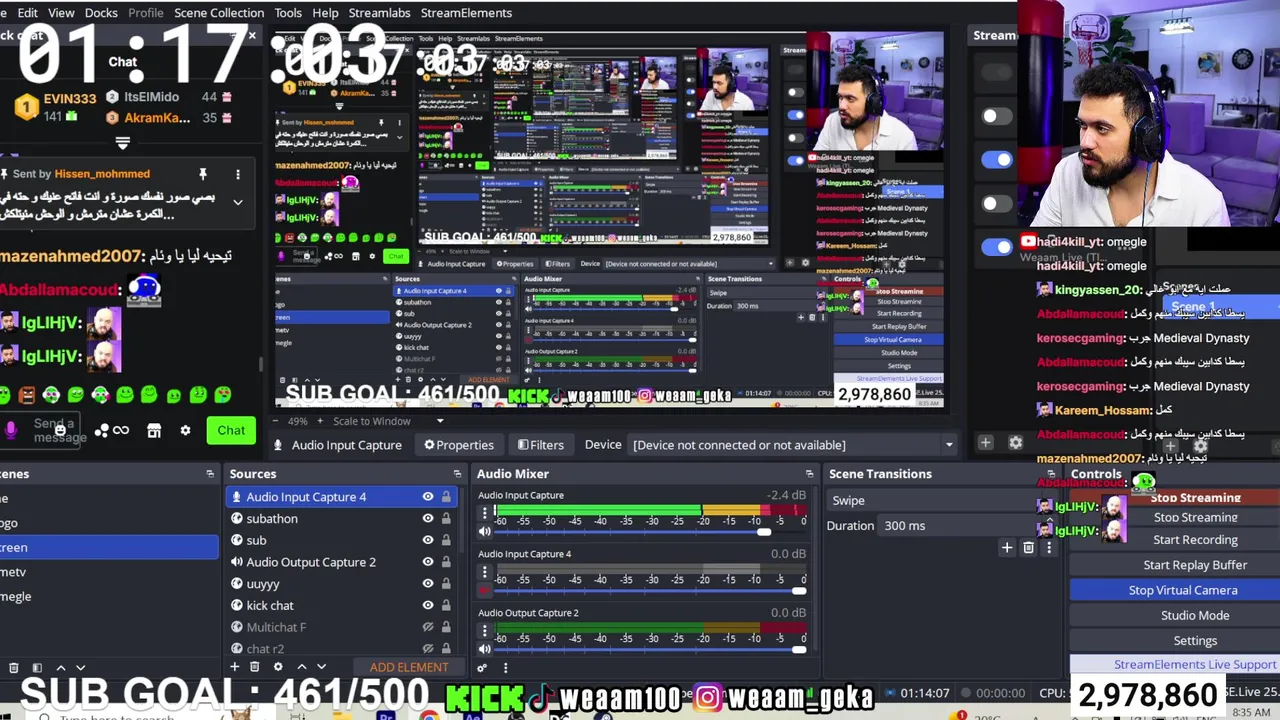Mute the Audio Output Capture 2 speaker icon
The image size is (1280, 720).
point(485,649)
